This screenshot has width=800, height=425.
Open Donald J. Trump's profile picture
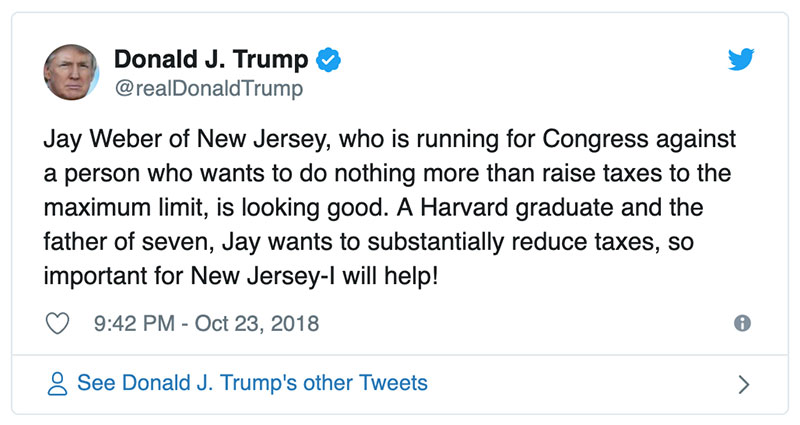pyautogui.click(x=72, y=73)
